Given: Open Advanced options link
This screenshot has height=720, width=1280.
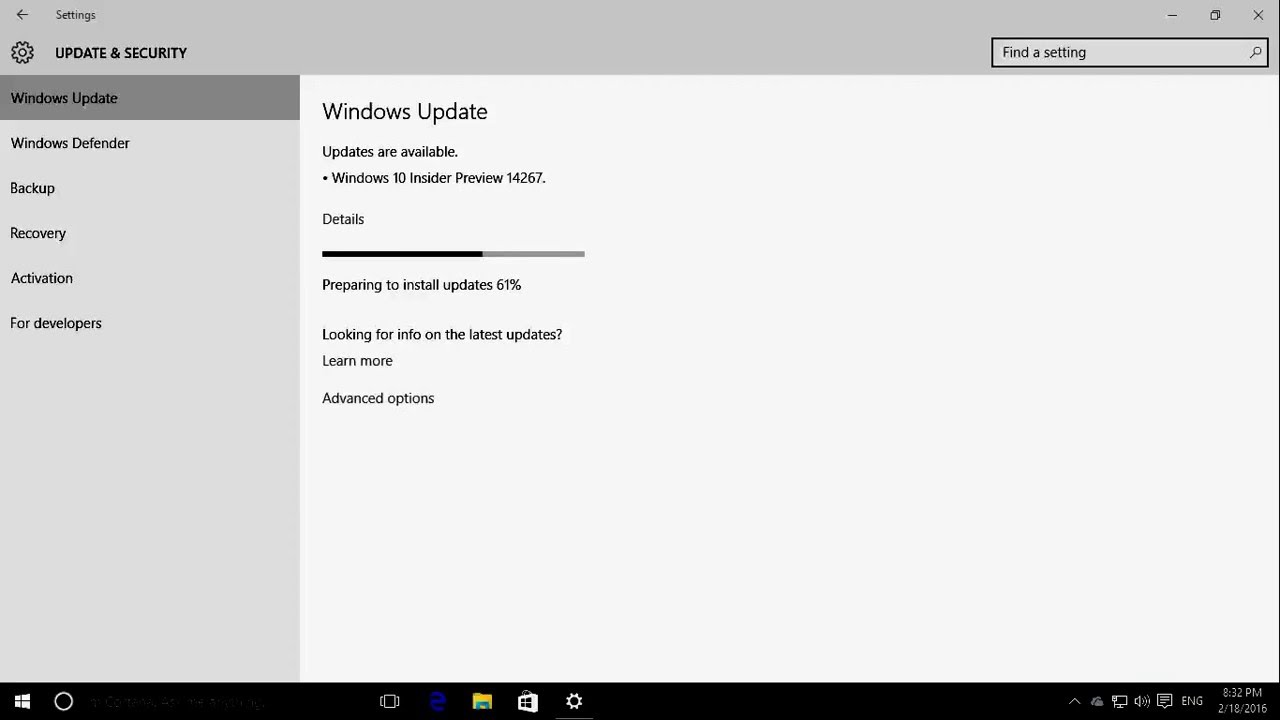Looking at the screenshot, I should [x=378, y=398].
